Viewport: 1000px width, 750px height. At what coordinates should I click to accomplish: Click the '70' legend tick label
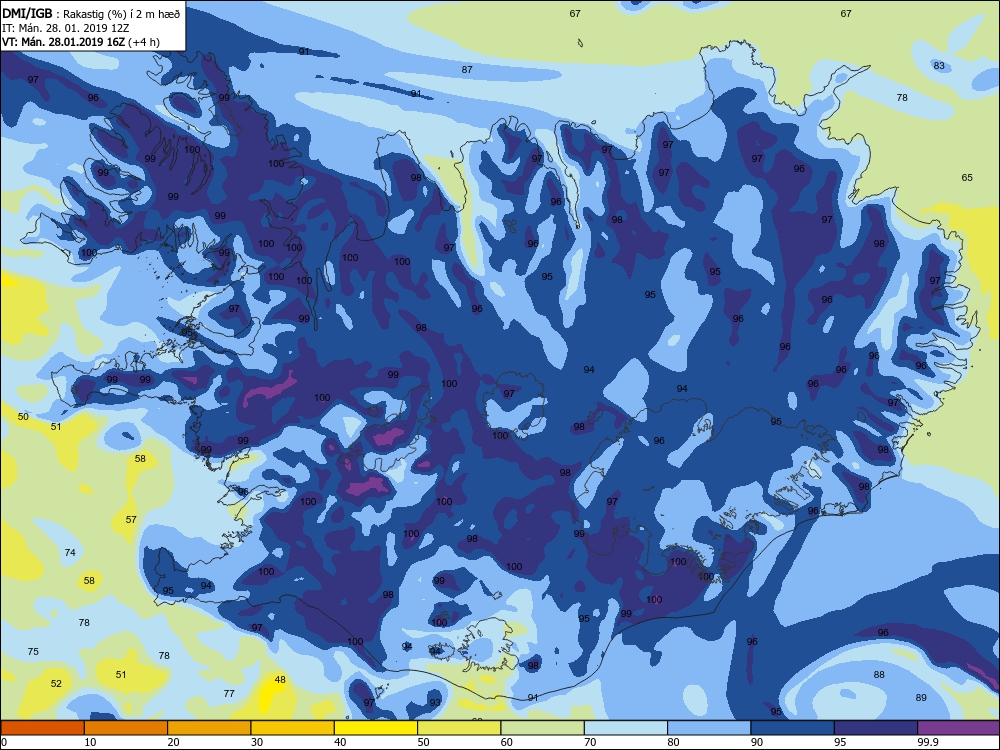tap(590, 742)
